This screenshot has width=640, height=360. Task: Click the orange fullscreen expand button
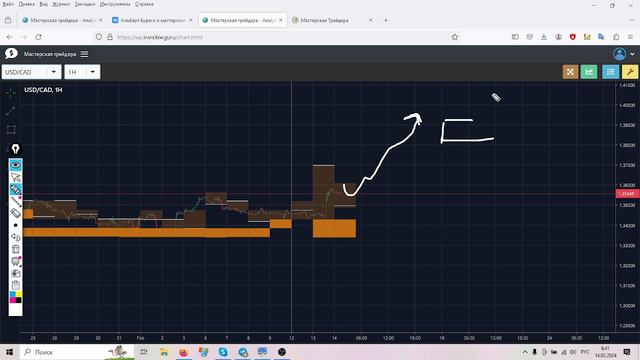[x=570, y=72]
